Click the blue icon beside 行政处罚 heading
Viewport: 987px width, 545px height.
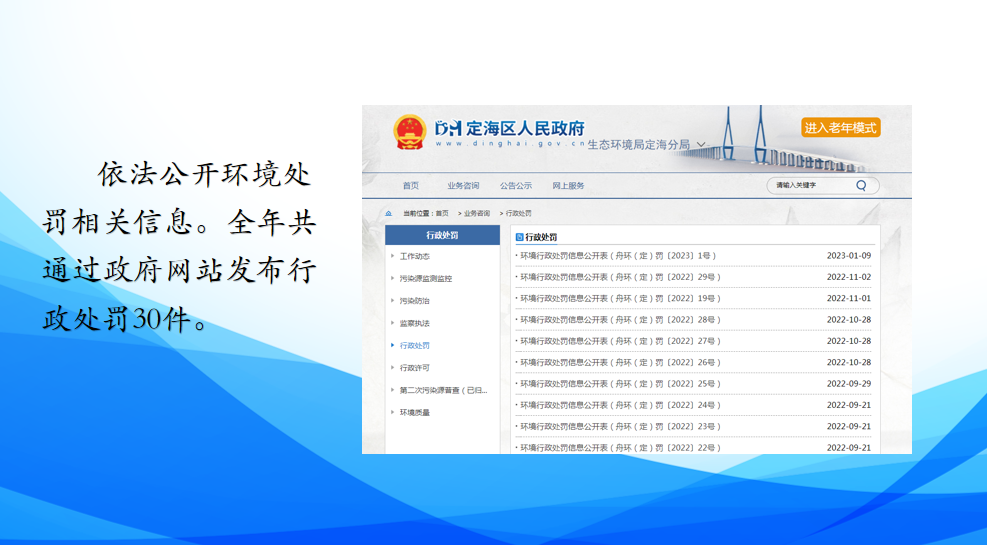(519, 237)
